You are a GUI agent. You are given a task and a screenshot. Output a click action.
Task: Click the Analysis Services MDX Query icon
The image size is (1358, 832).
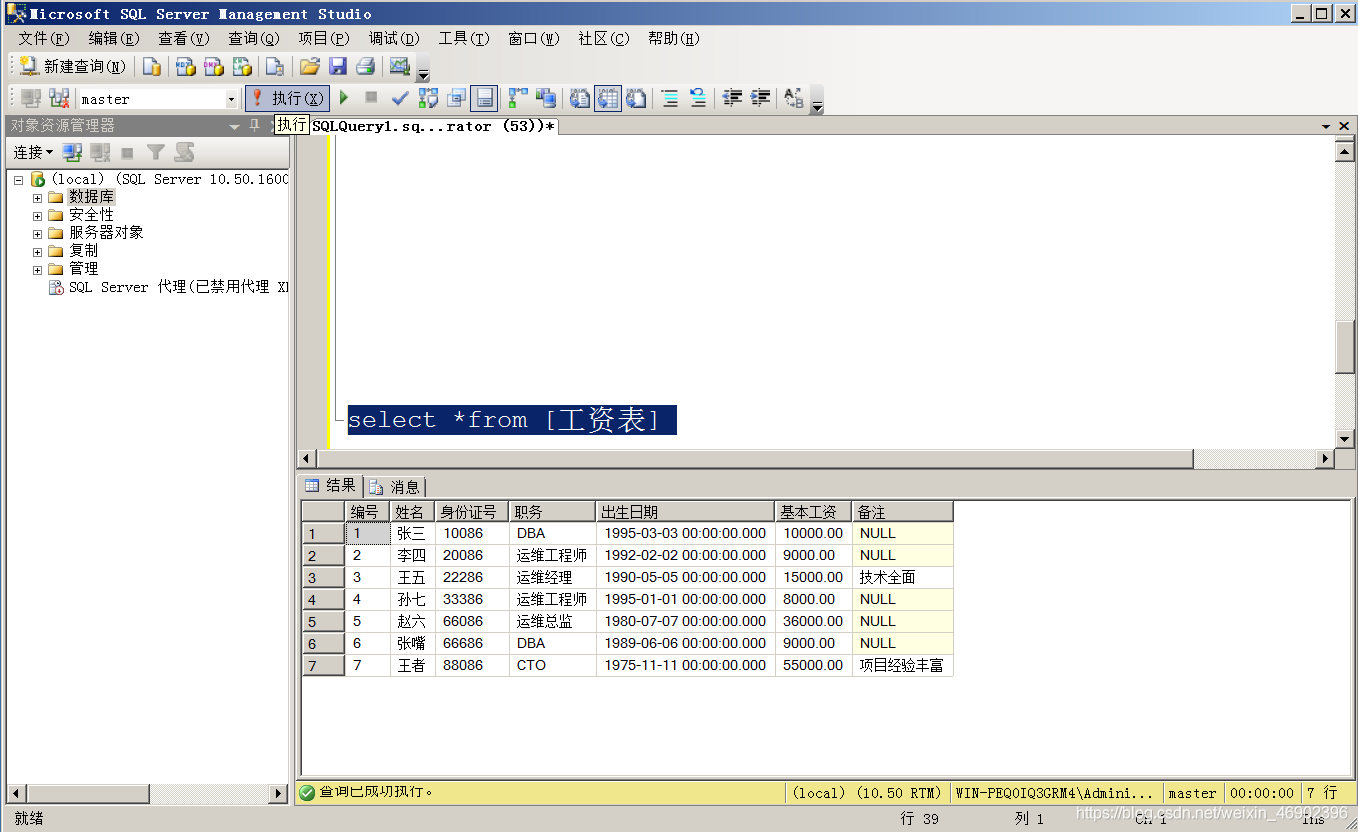pos(185,67)
